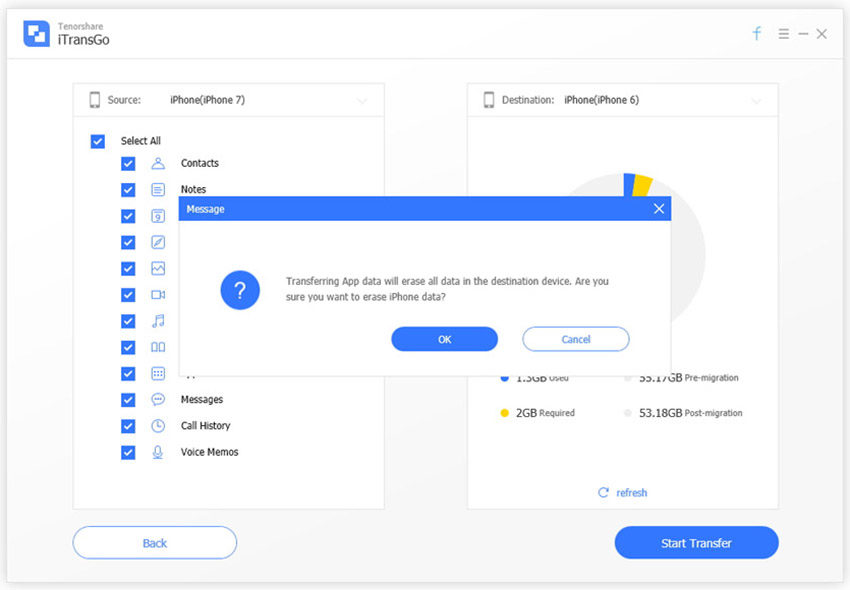Click the "iPhone(iPhone 7)" source name

[x=208, y=100]
